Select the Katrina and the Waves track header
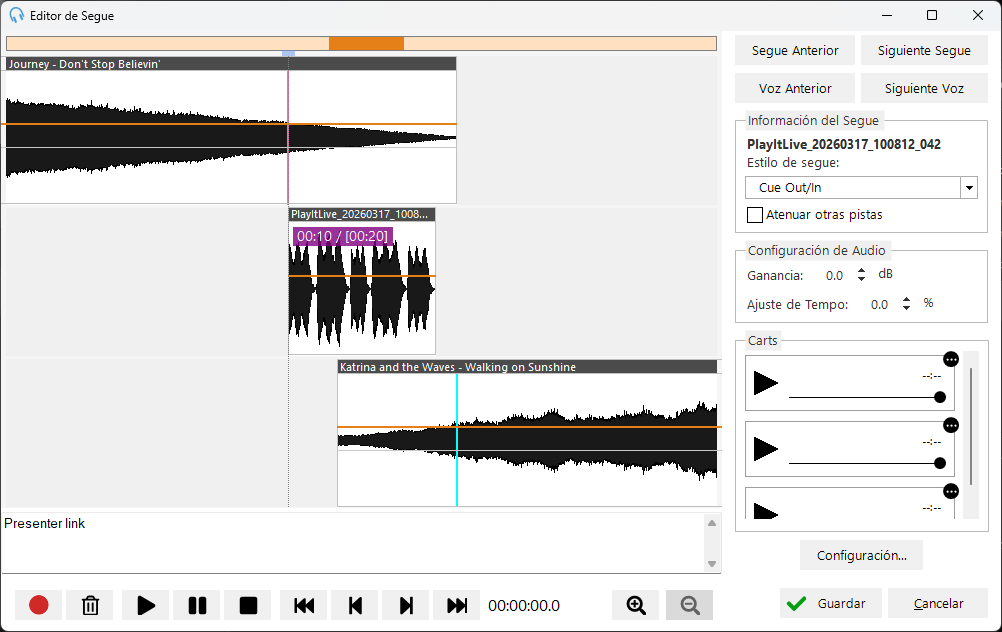This screenshot has width=1002, height=632. tap(527, 367)
